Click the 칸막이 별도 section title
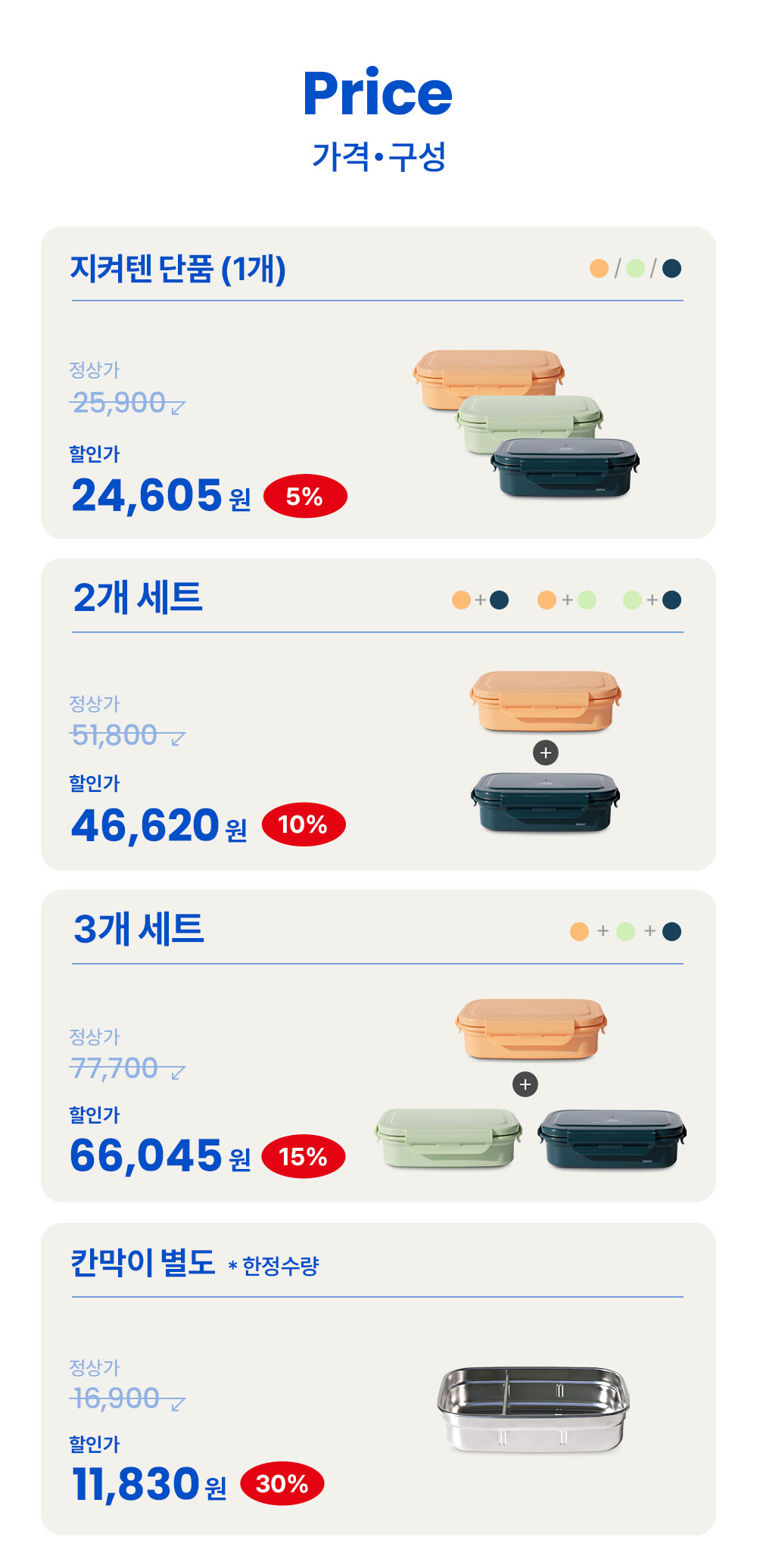 pyautogui.click(x=143, y=1262)
